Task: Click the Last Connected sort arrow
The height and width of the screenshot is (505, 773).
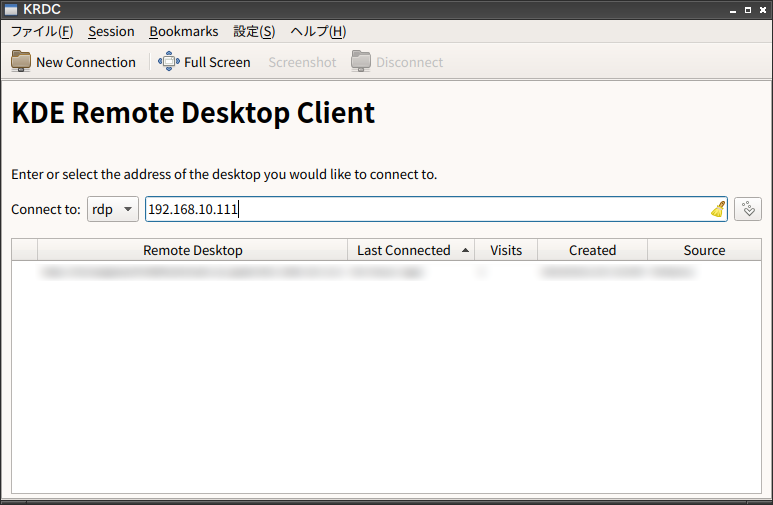Action: pos(465,250)
